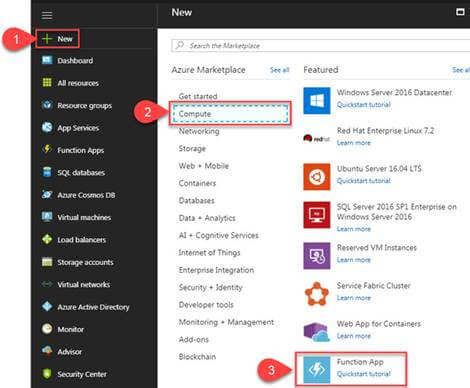Click the Red Hat logo icon
This screenshot has height=388, width=470.
pos(317,139)
